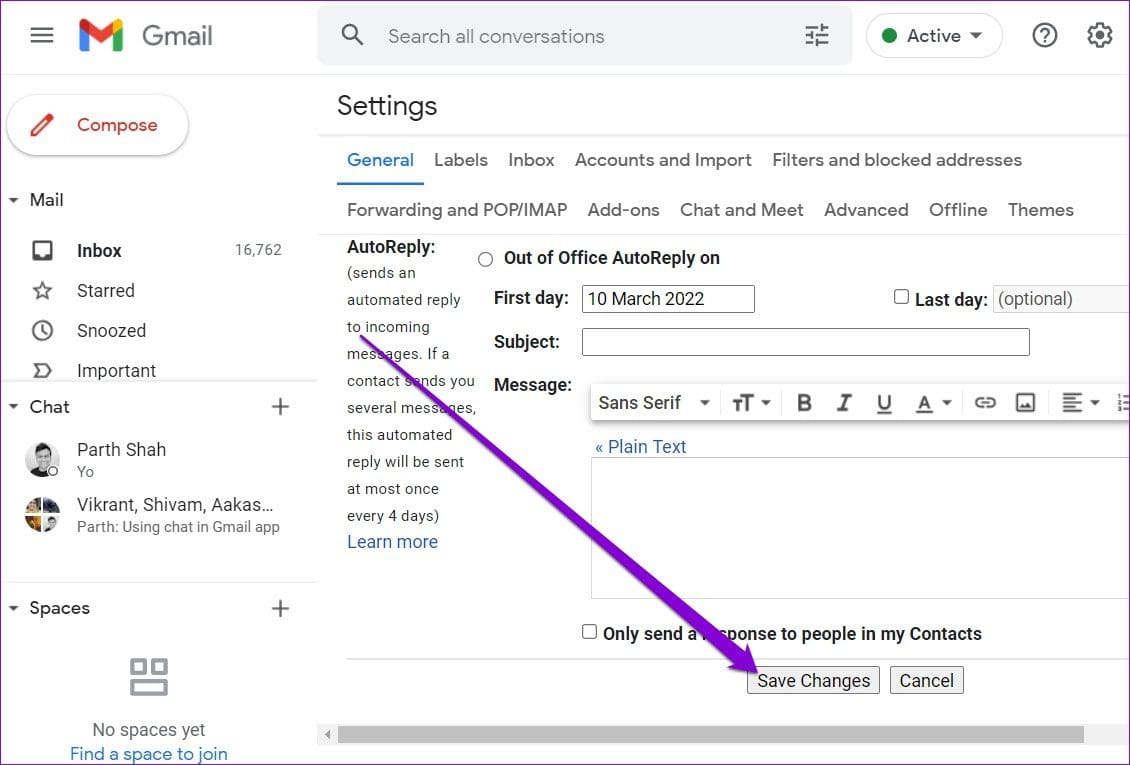Collapse the Mail section arrow
This screenshot has width=1130, height=765.
pyautogui.click(x=14, y=200)
